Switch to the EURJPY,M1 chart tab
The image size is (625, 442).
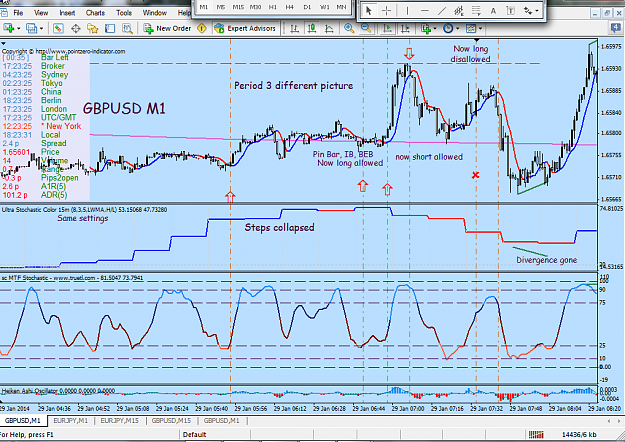[x=71, y=420]
